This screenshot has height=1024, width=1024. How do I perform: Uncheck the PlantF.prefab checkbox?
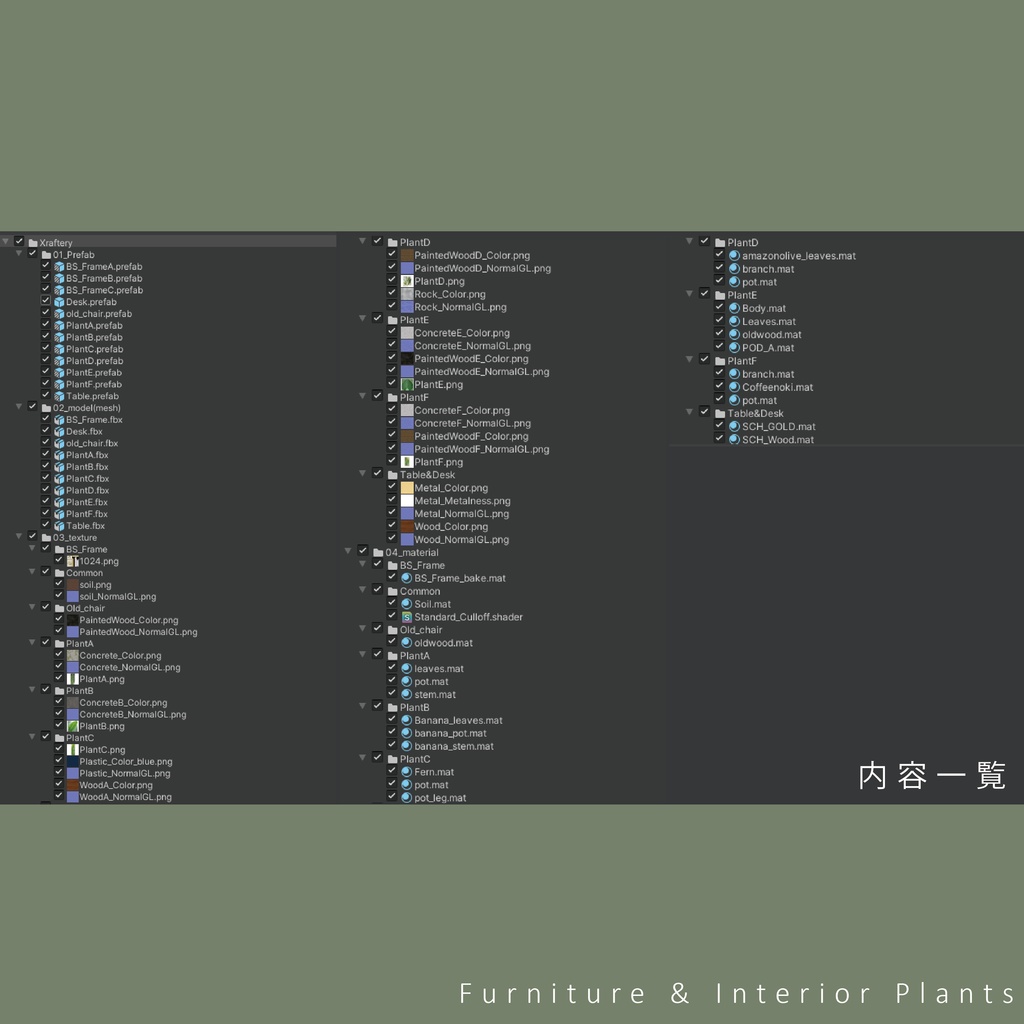[x=46, y=383]
